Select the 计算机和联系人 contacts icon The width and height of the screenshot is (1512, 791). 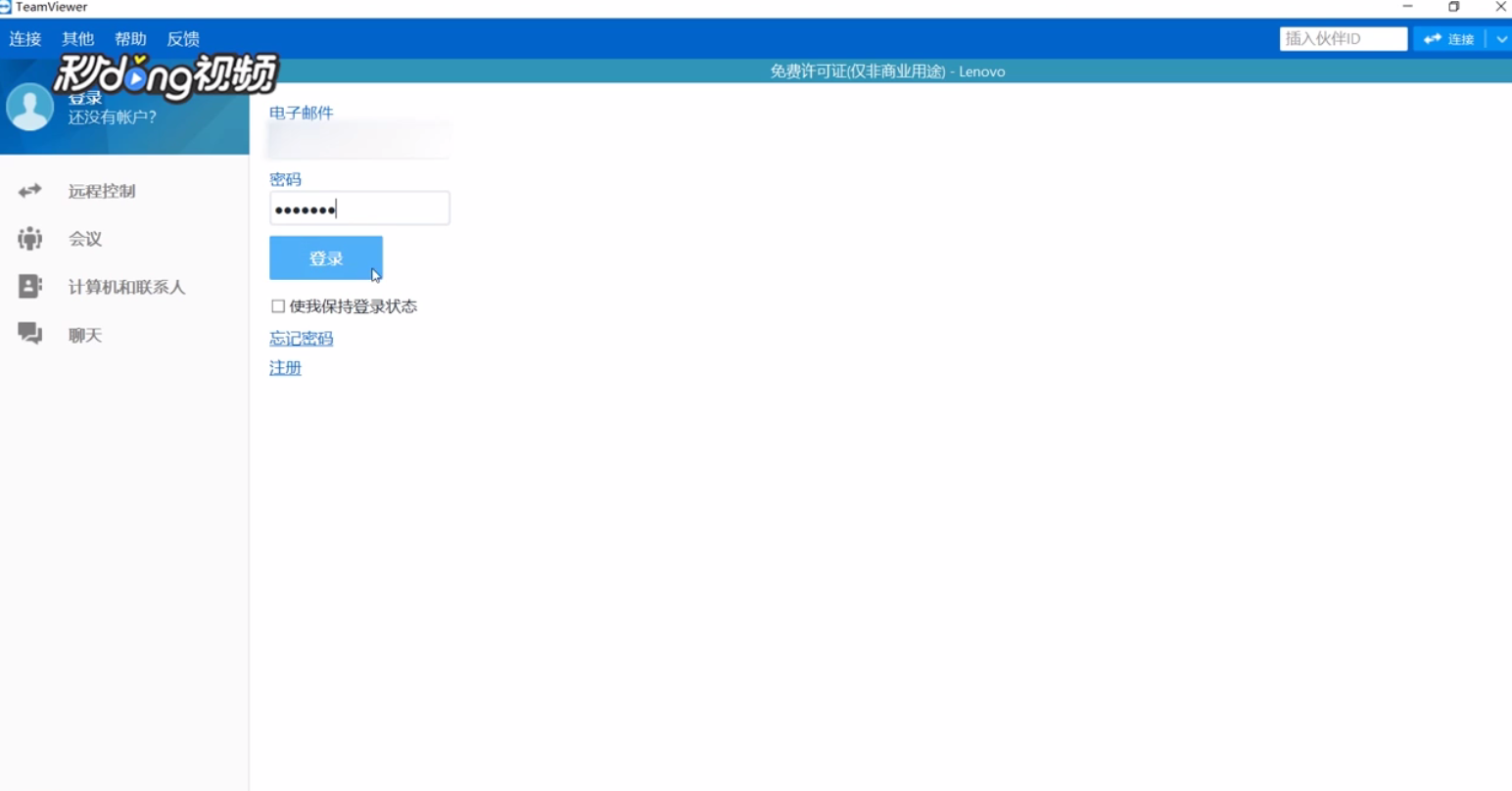(x=29, y=286)
